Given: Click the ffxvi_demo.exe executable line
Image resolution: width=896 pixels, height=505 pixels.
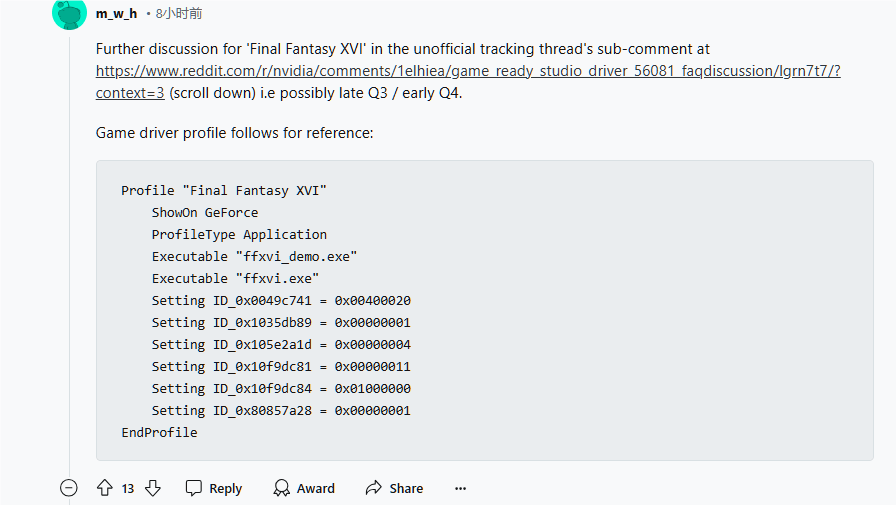Looking at the screenshot, I should point(254,256).
